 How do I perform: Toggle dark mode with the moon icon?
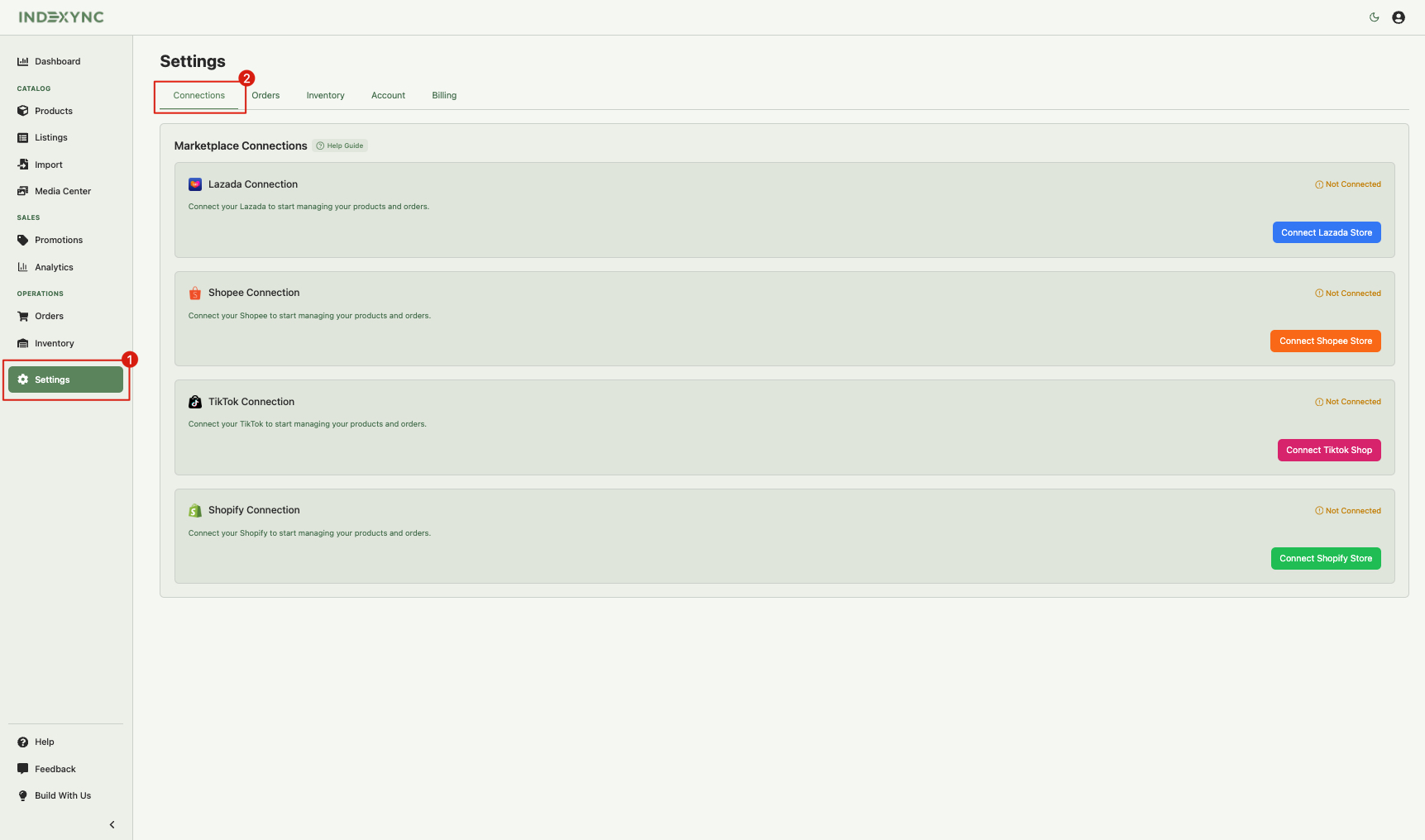click(1375, 17)
